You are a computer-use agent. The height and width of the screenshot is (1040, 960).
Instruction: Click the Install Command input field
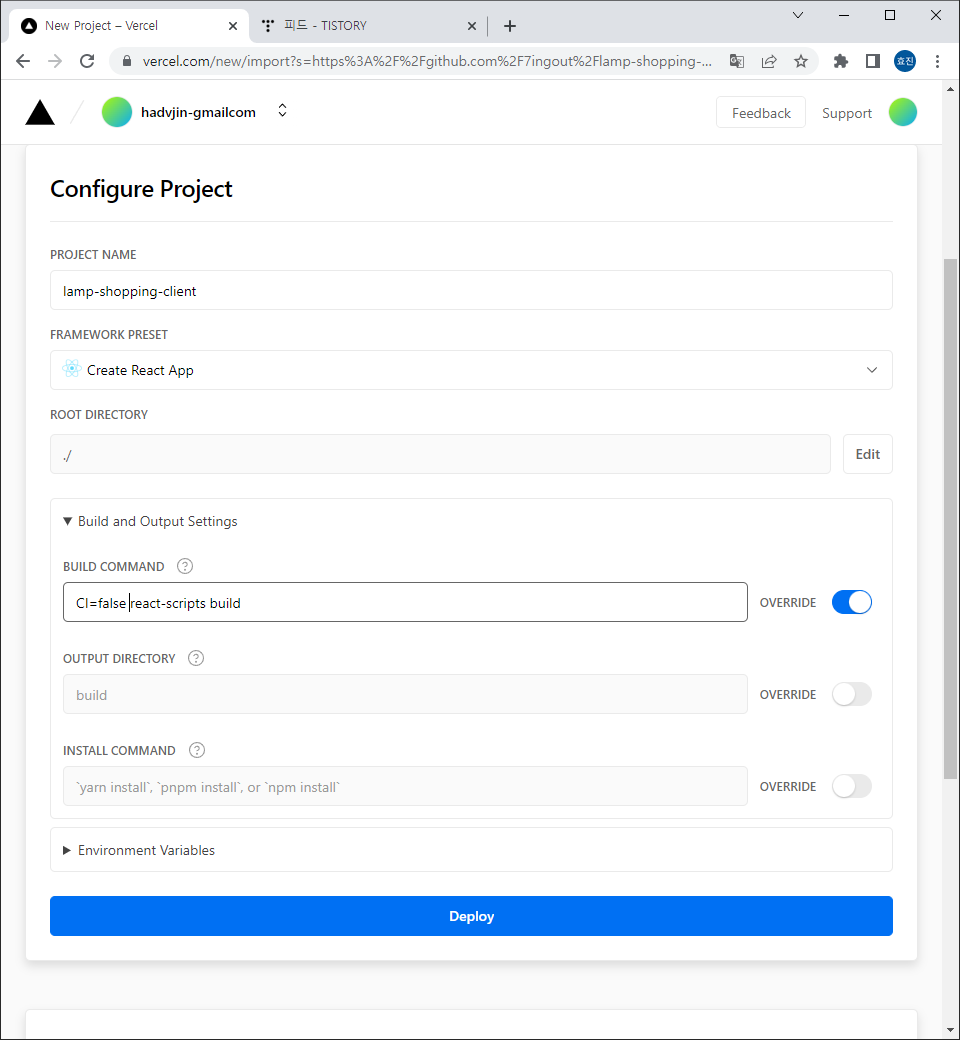coord(405,787)
